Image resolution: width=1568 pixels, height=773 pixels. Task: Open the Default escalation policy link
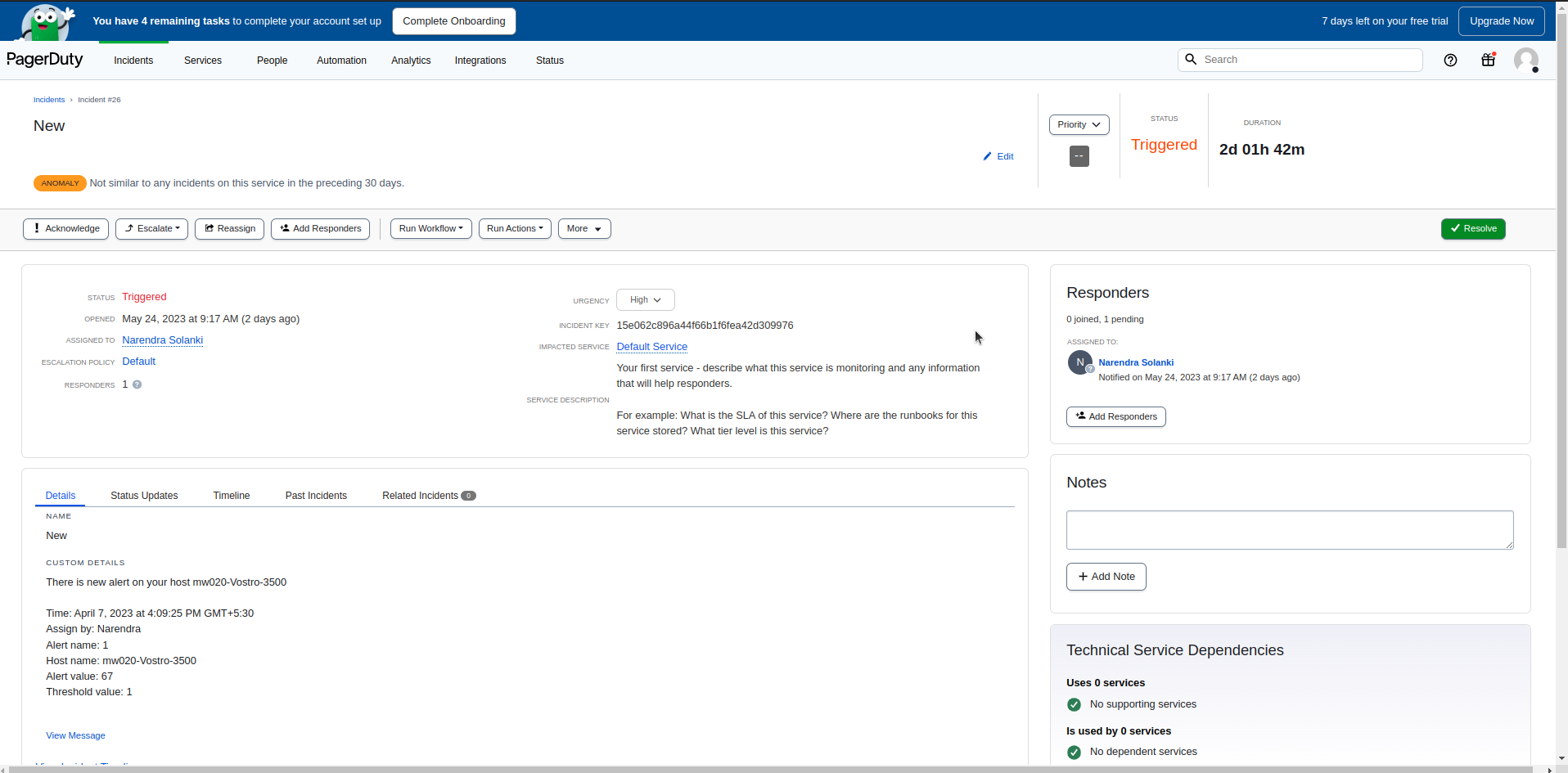coord(139,362)
